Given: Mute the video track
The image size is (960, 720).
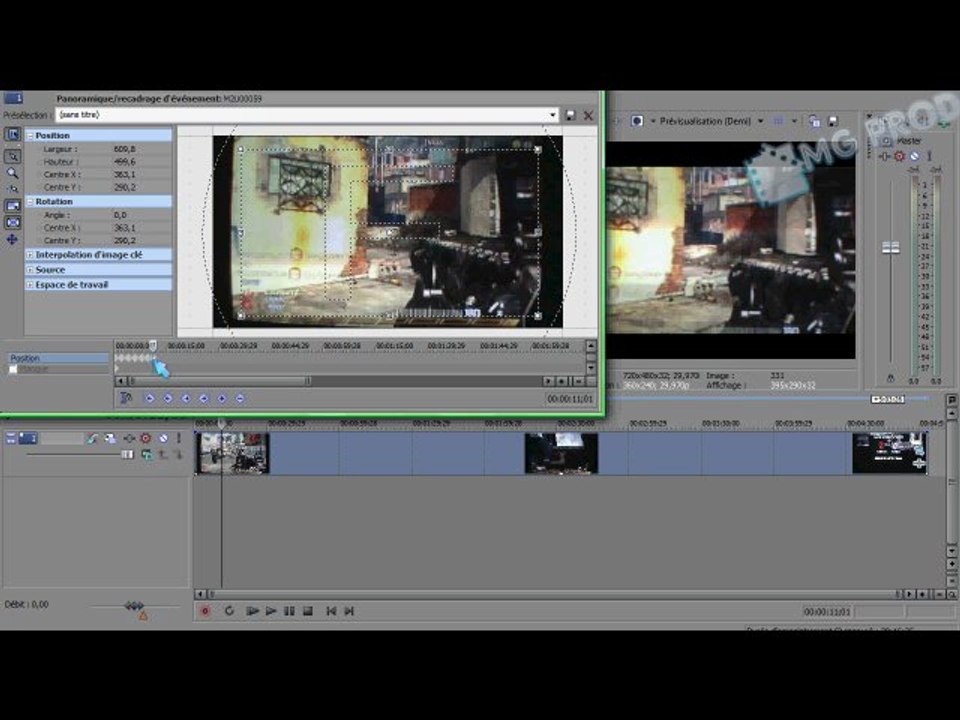Looking at the screenshot, I should click(163, 438).
